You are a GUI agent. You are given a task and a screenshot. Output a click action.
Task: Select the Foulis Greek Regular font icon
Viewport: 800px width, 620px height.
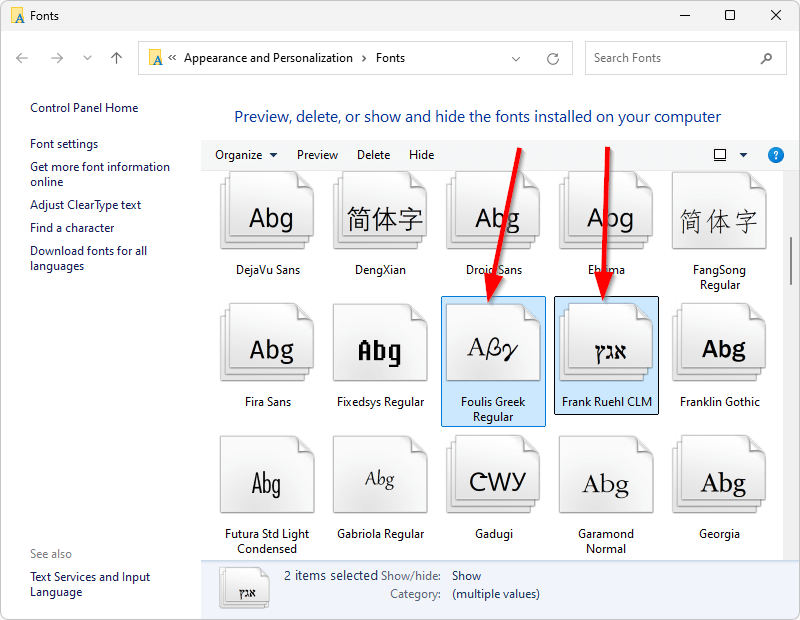pos(493,342)
